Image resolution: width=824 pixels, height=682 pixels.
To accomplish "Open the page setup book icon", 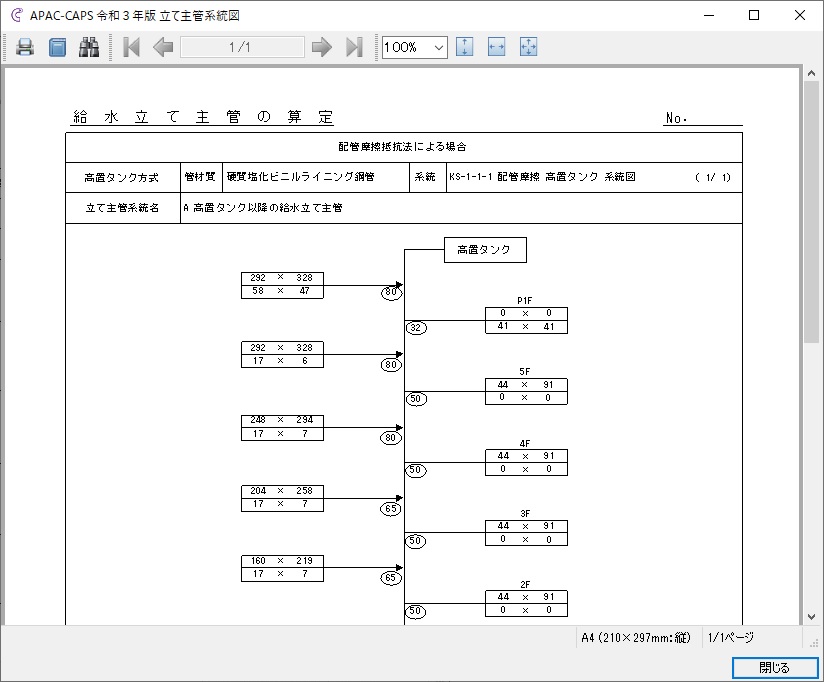I will (x=57, y=47).
